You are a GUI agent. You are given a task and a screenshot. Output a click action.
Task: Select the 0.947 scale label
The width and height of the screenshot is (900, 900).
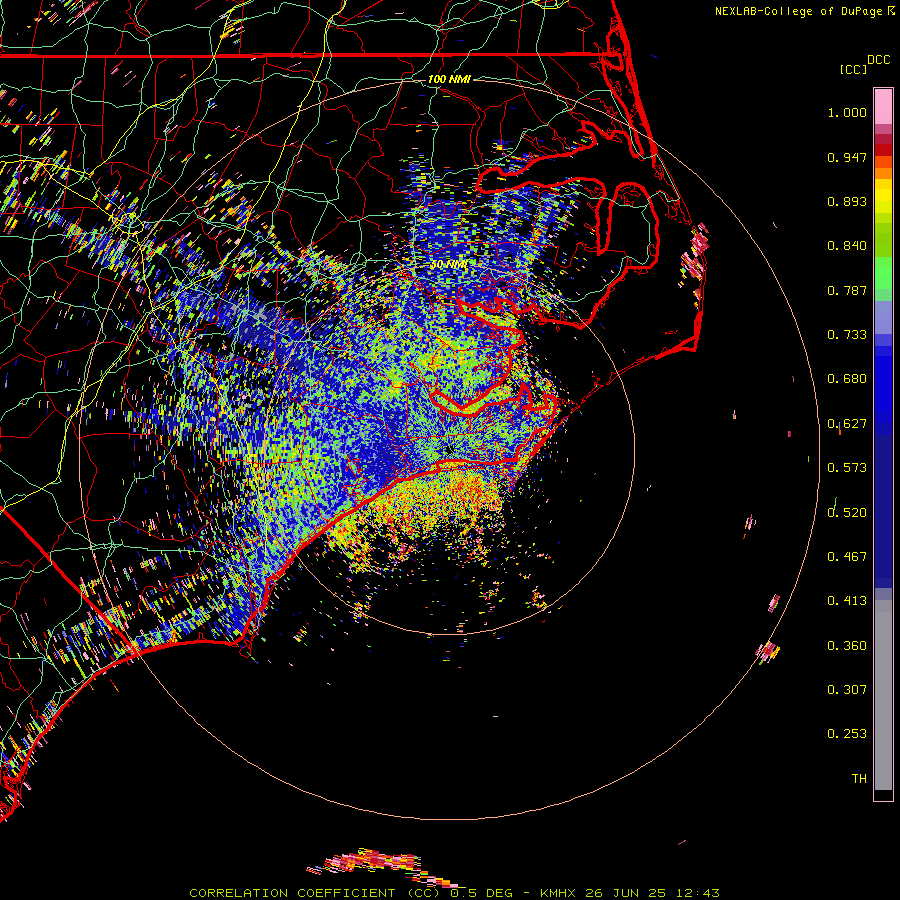847,157
